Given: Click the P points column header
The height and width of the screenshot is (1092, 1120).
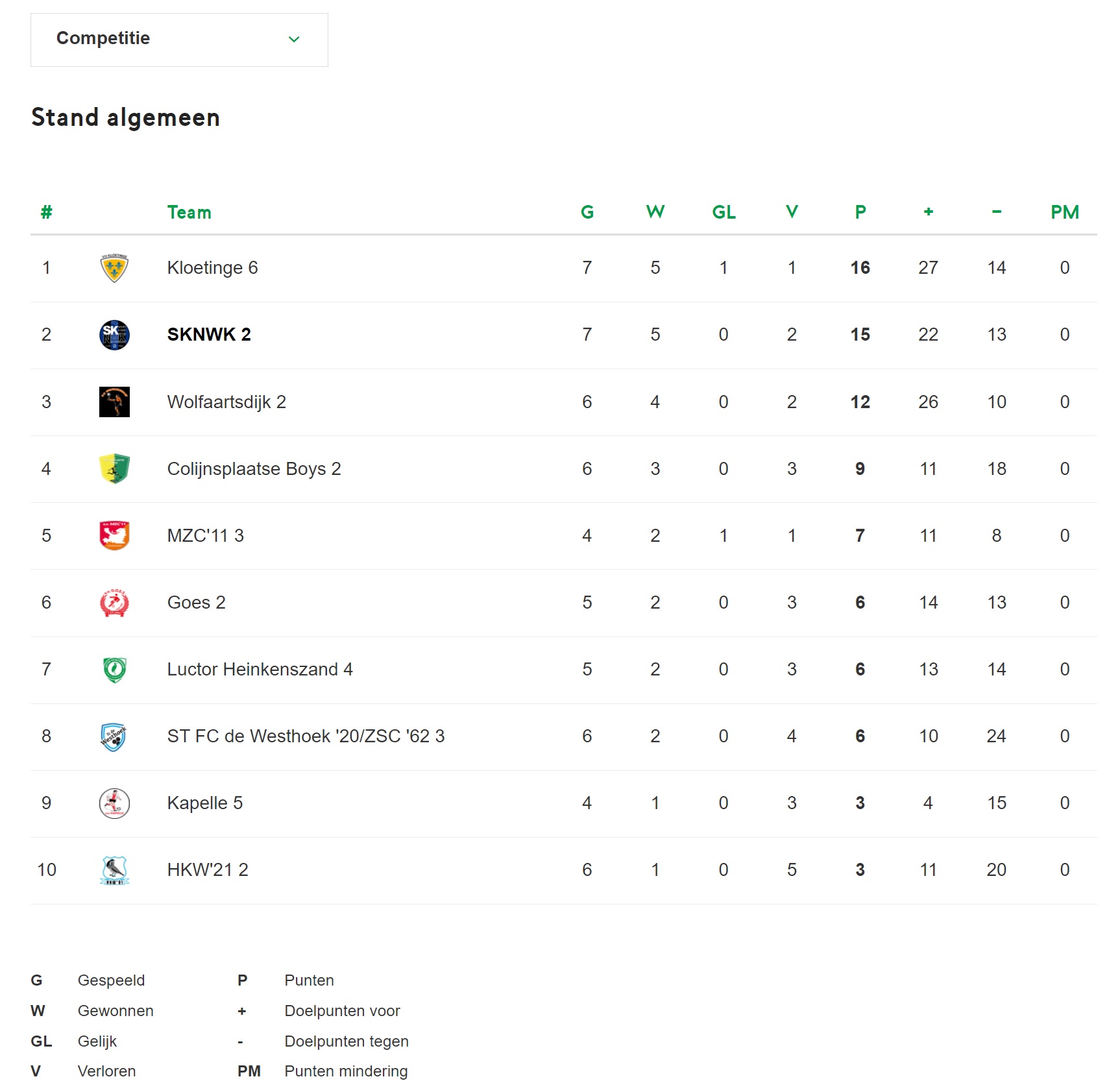Looking at the screenshot, I should click(x=860, y=212).
